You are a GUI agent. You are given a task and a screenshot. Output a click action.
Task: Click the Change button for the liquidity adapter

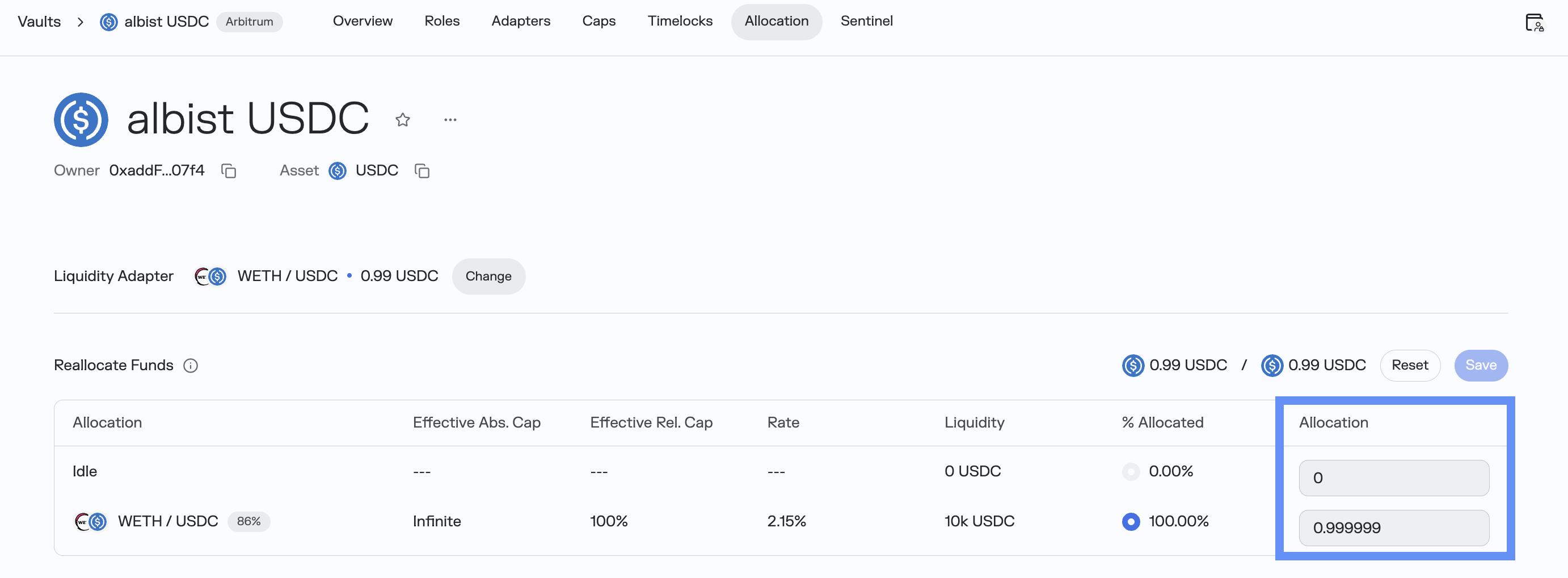point(488,276)
